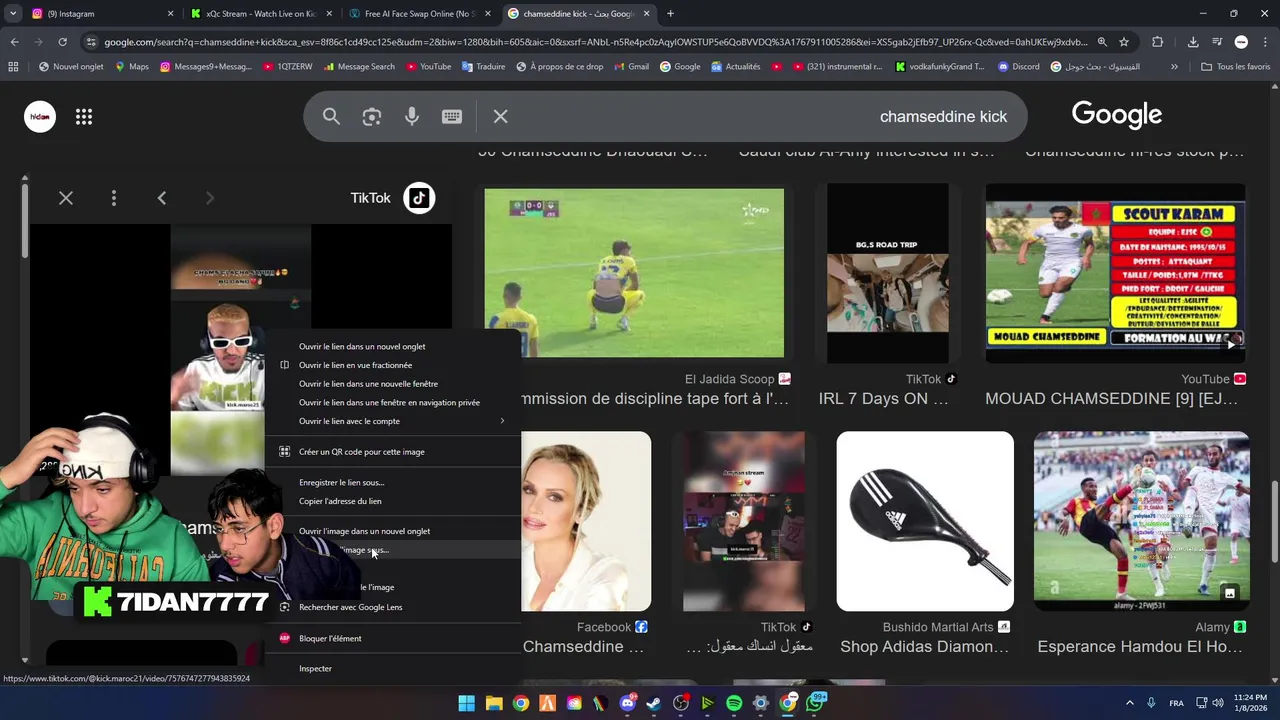This screenshot has height=720, width=1280.
Task: Open the Google apps grid icon
Action: [84, 117]
